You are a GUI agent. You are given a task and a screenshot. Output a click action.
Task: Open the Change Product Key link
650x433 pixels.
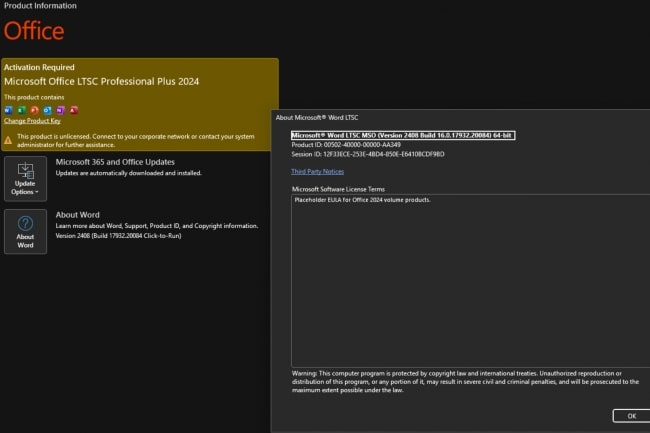click(x=32, y=121)
